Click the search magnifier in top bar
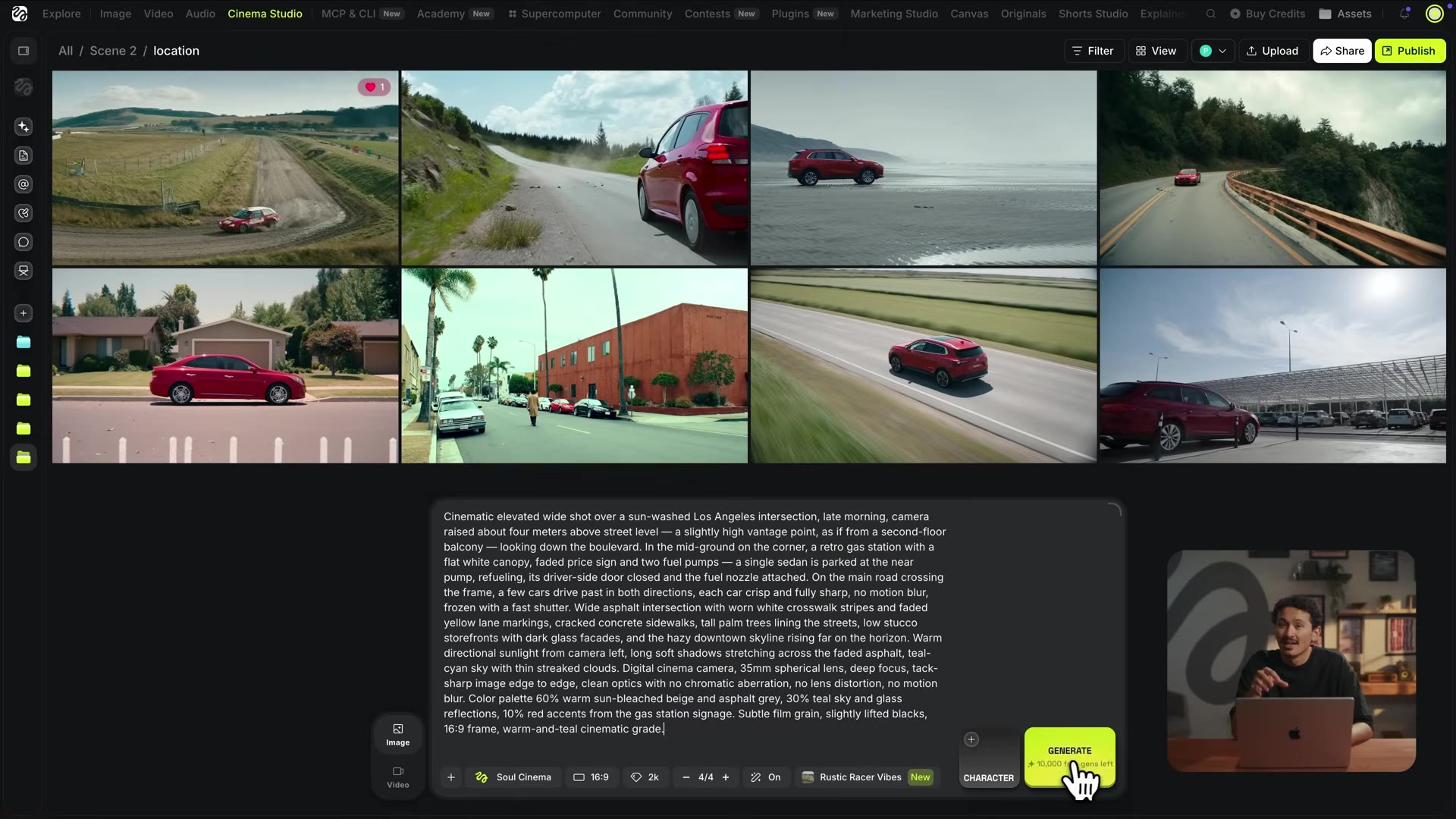 click(x=1211, y=14)
